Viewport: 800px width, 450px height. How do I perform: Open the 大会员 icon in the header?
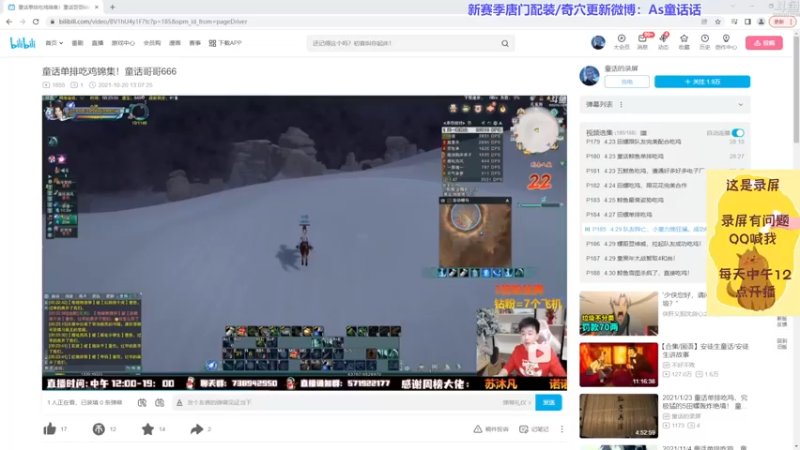[x=621, y=42]
